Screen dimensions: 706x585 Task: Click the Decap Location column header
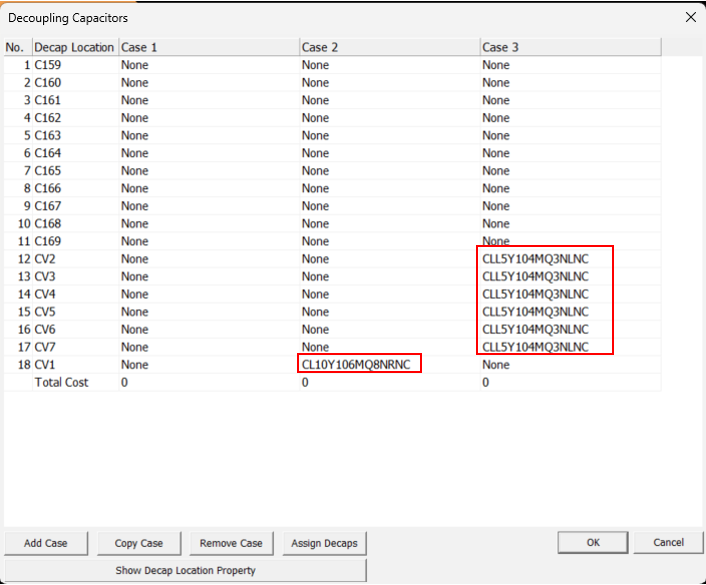pos(74,47)
